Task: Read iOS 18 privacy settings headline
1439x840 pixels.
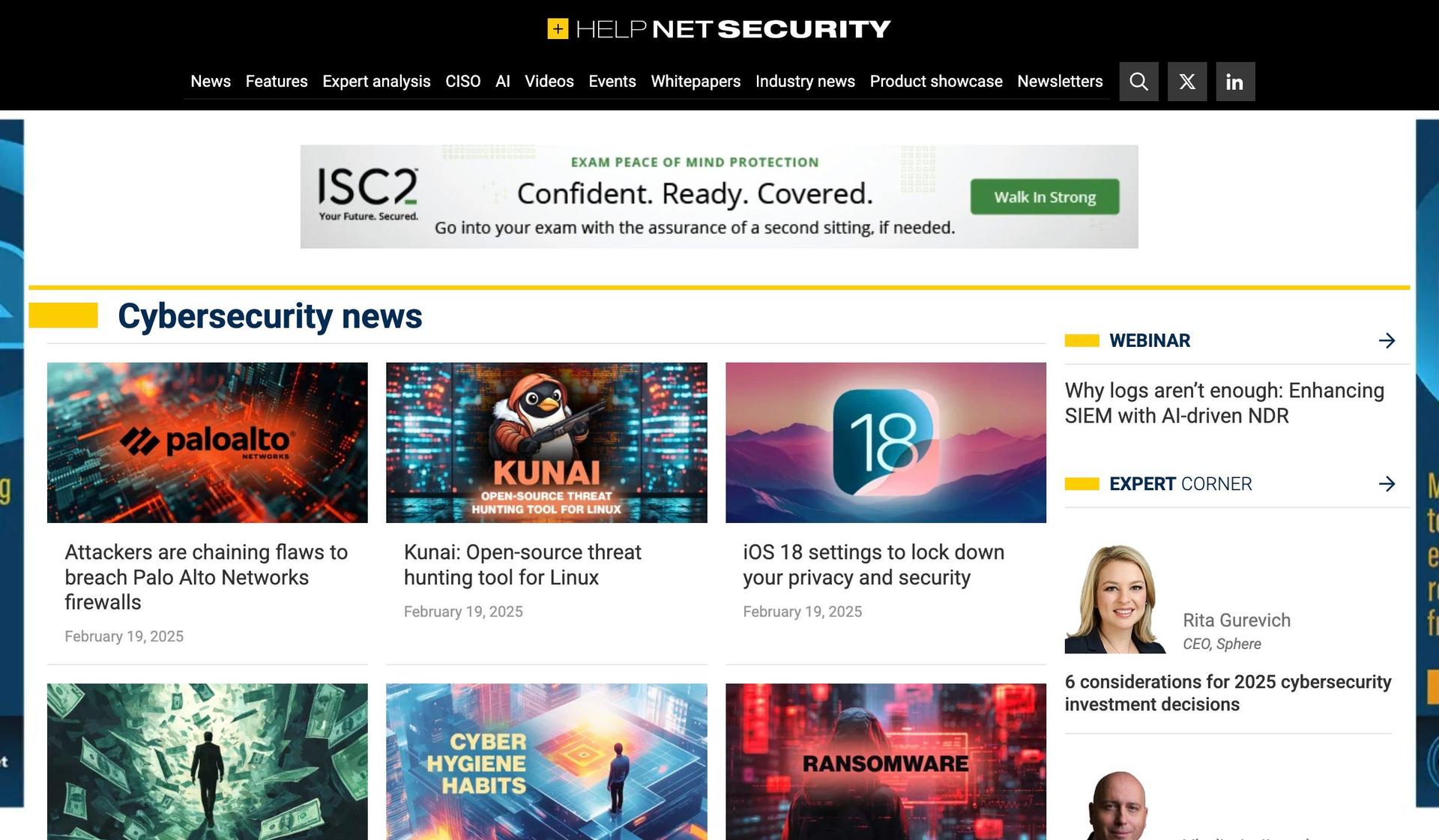Action: pos(873,565)
